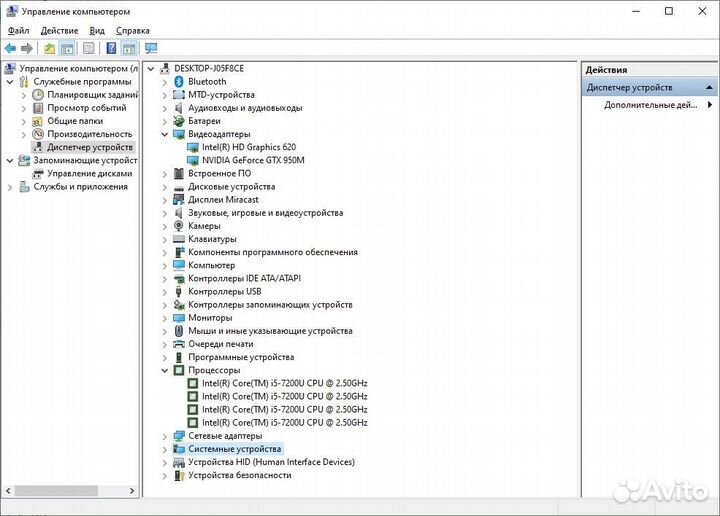Click the Help question mark toolbar icon
Viewport: 720px width, 516px height.
111,48
